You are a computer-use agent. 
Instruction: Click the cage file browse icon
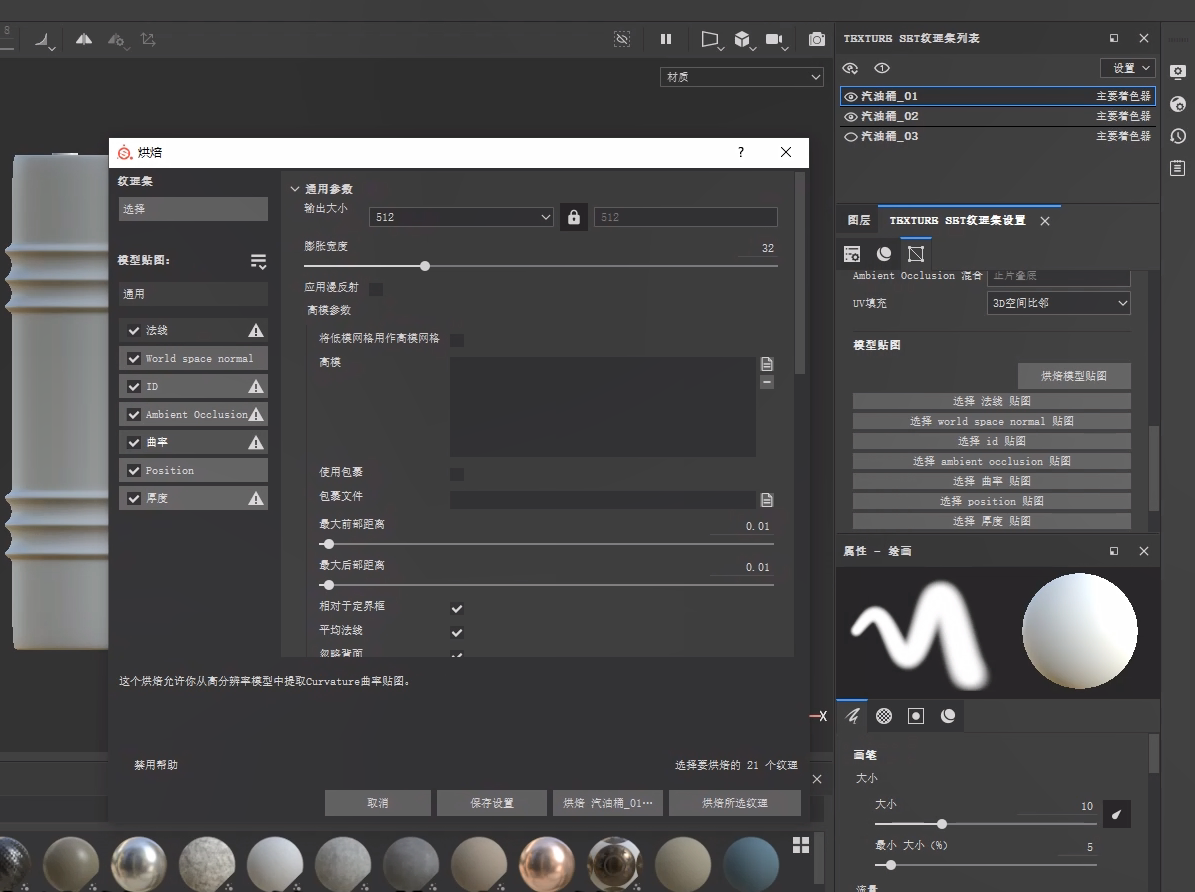[767, 499]
